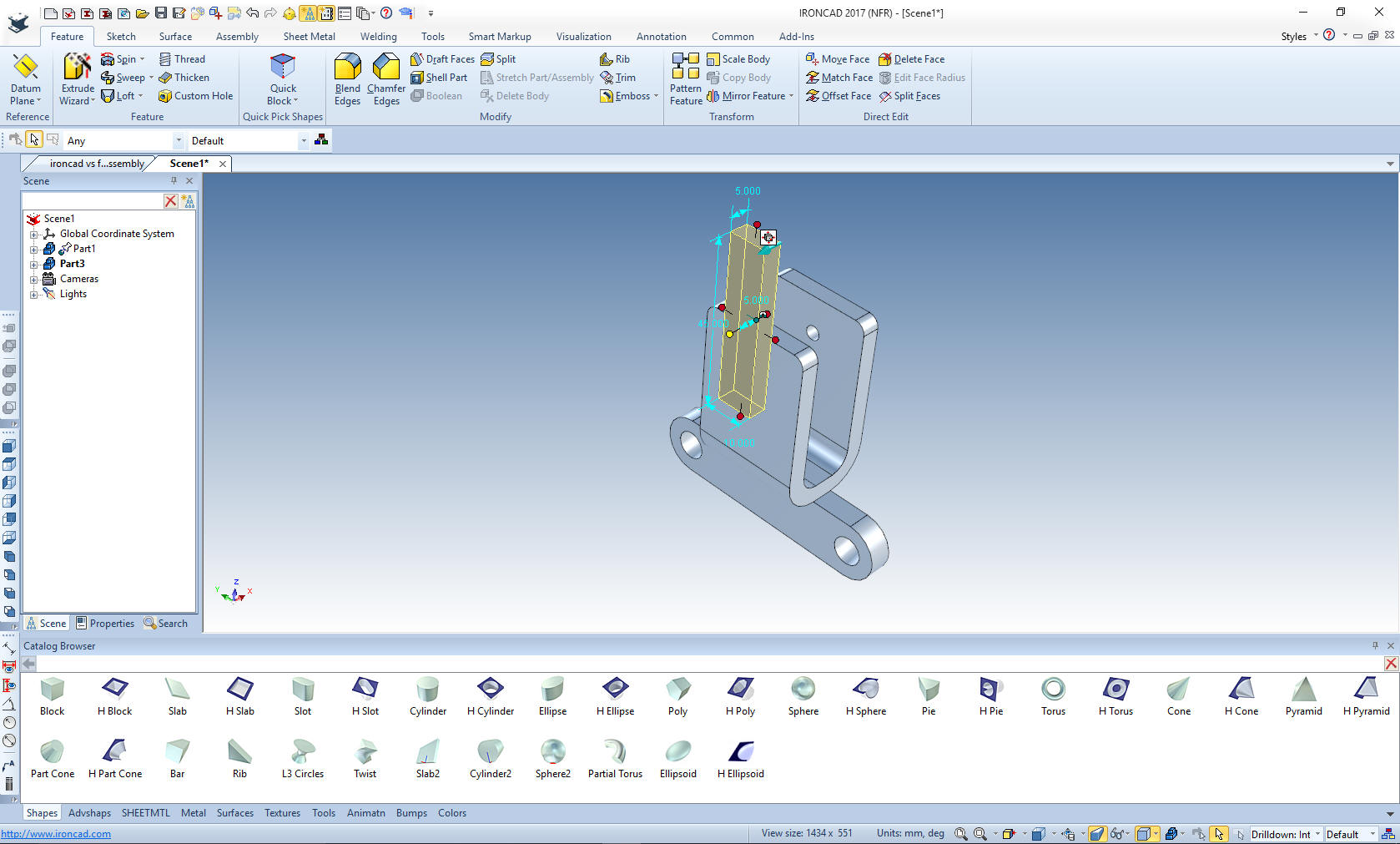Click the Custom Hole feature

[x=196, y=96]
